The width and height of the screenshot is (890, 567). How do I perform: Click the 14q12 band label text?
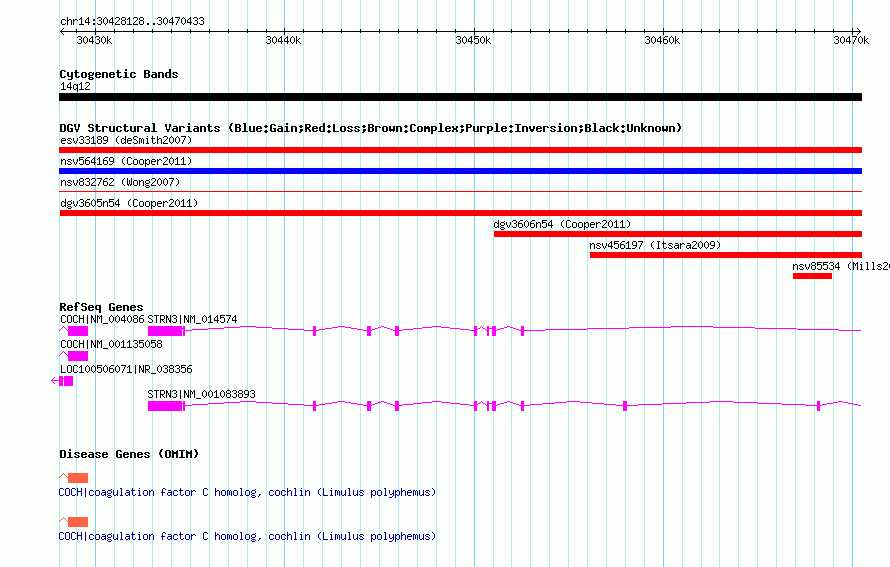click(x=75, y=86)
